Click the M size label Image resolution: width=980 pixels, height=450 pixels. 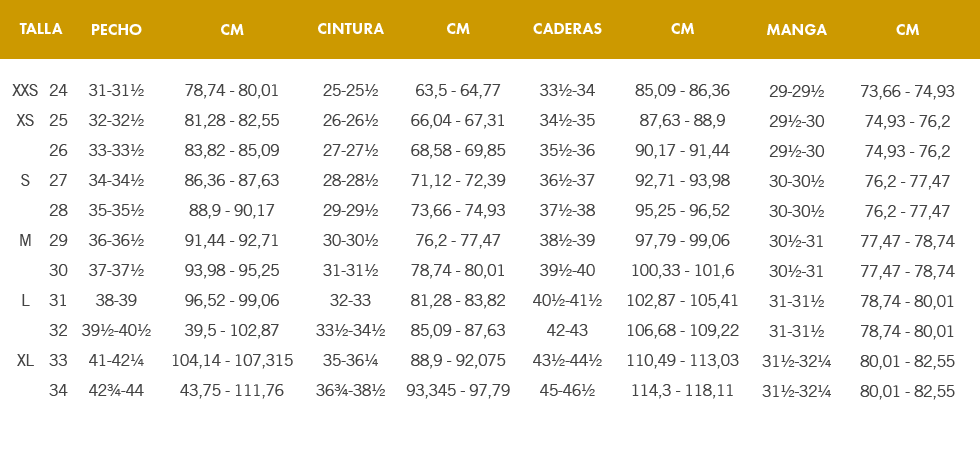click(25, 241)
